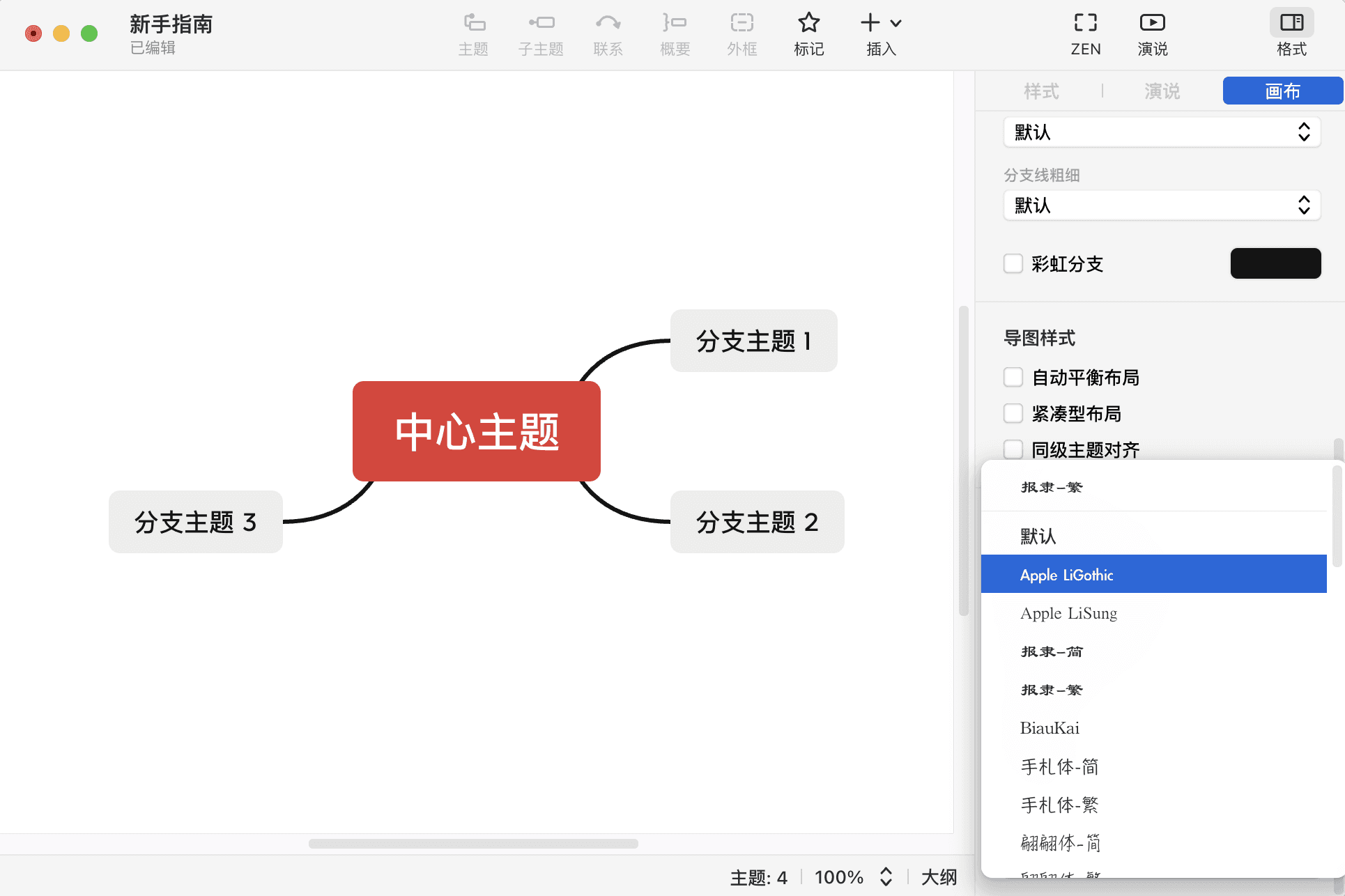Image resolution: width=1345 pixels, height=896 pixels.
Task: Toggle the 格式 format sidebar
Action: [1291, 33]
